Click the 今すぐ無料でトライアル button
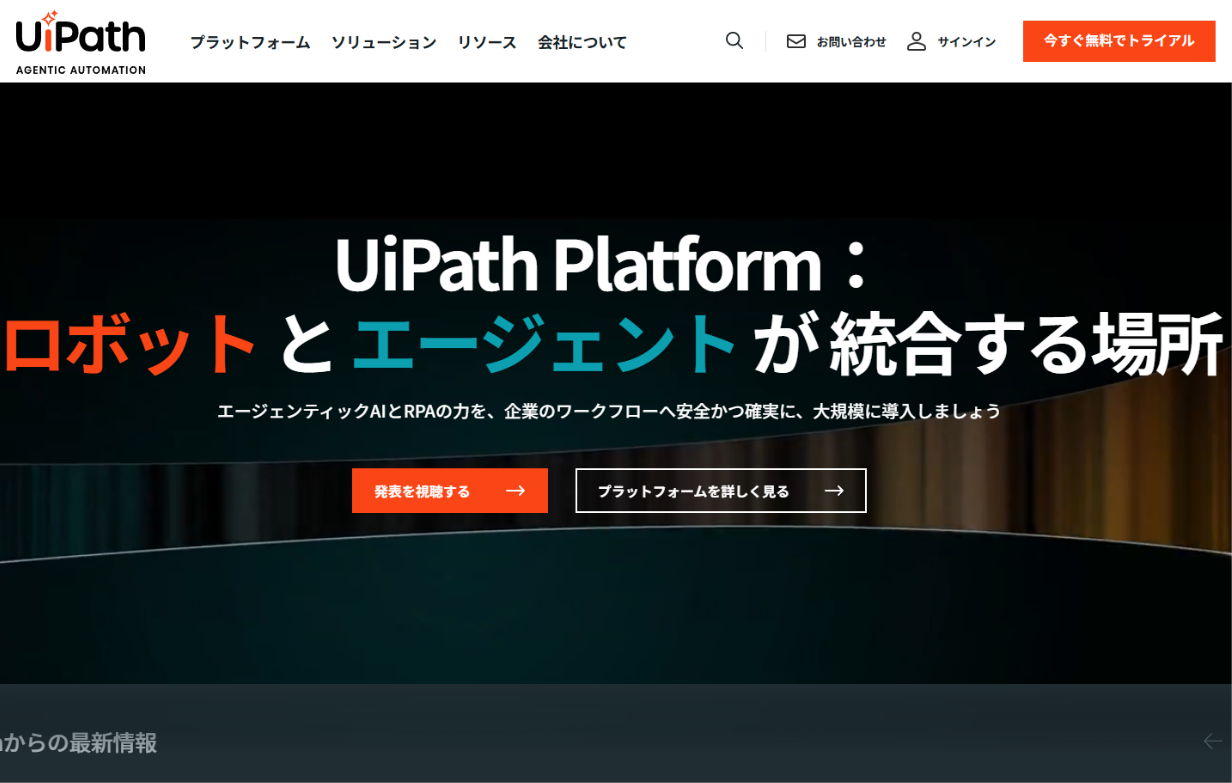Screen dimensions: 1232x783 (1119, 41)
